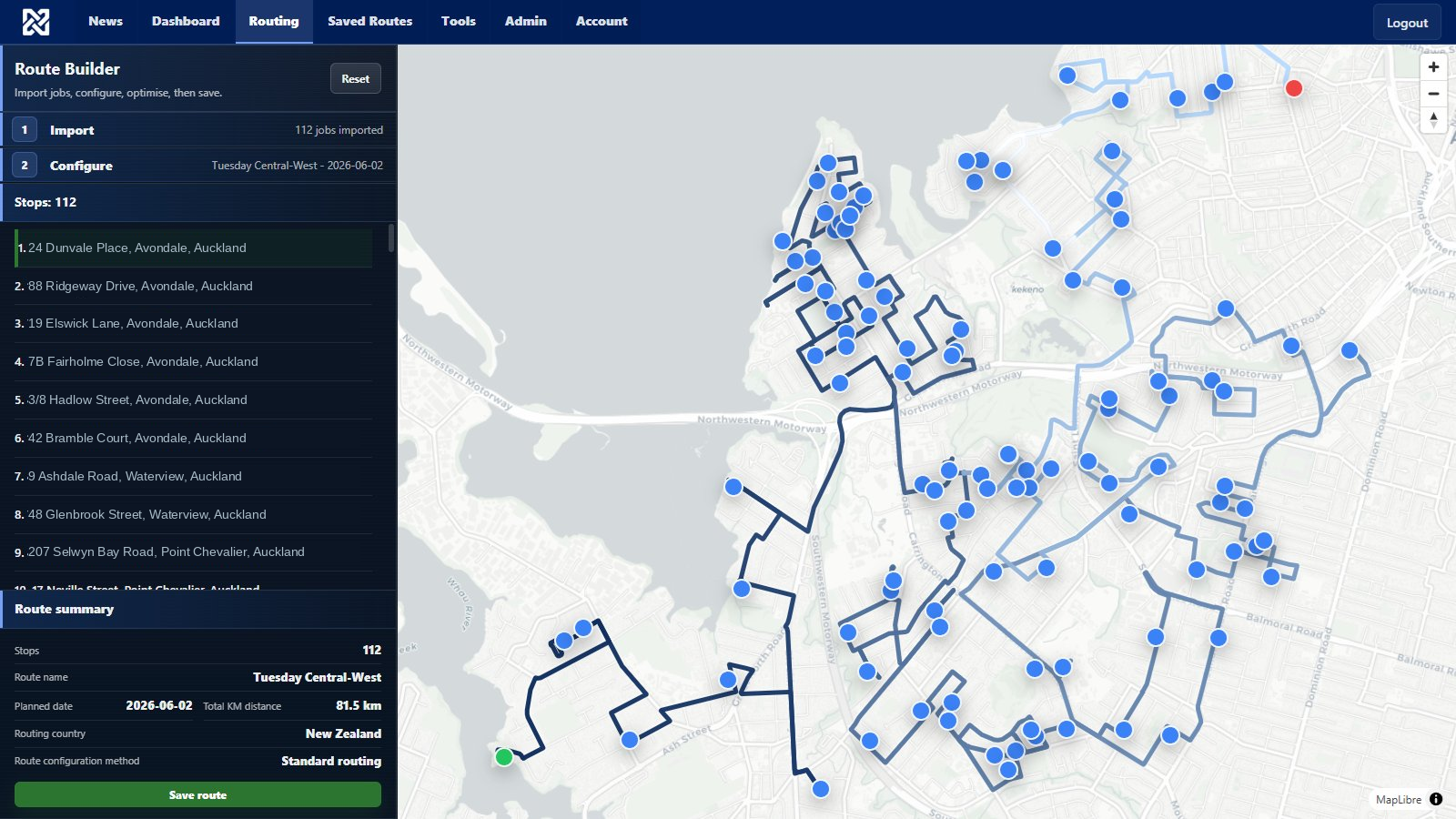Log out using the Logout button
The image size is (1456, 819).
pyautogui.click(x=1407, y=23)
